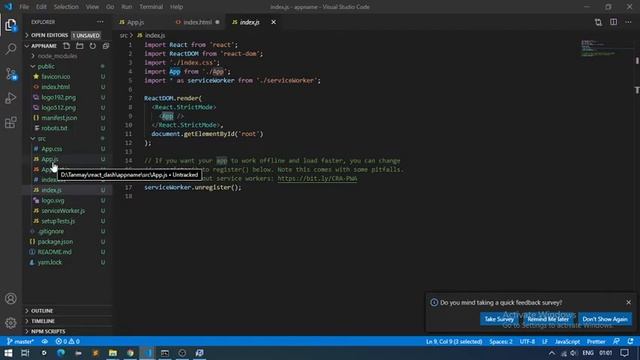Image resolution: width=640 pixels, height=360 pixels.
Task: Collapse the src folder
Action: coord(40,139)
